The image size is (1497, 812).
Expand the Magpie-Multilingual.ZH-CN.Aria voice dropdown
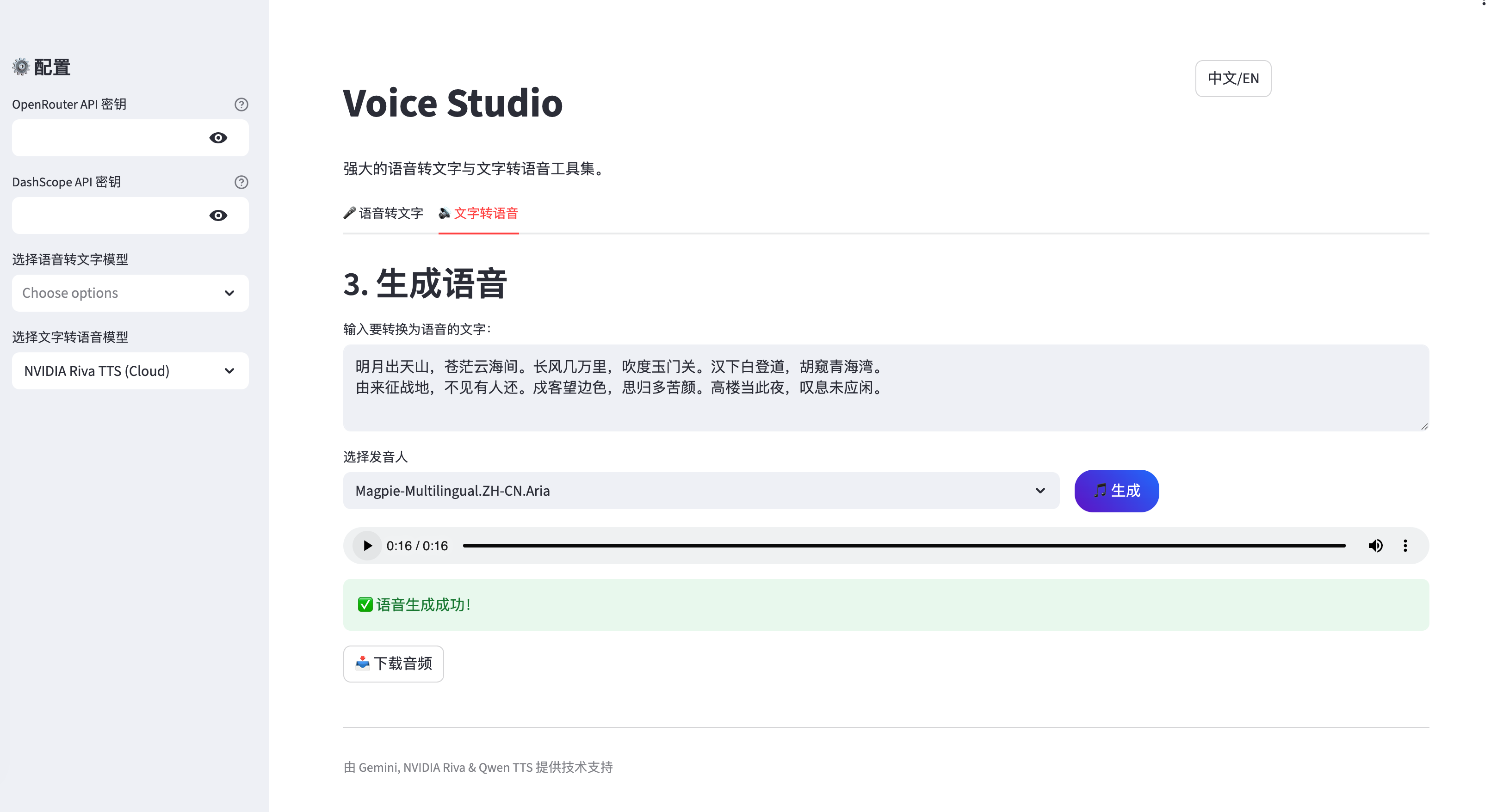click(x=700, y=491)
